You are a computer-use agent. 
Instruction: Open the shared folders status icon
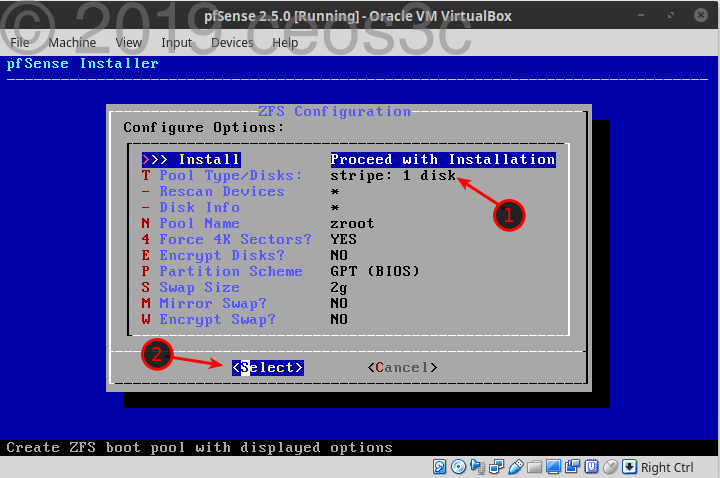[534, 467]
